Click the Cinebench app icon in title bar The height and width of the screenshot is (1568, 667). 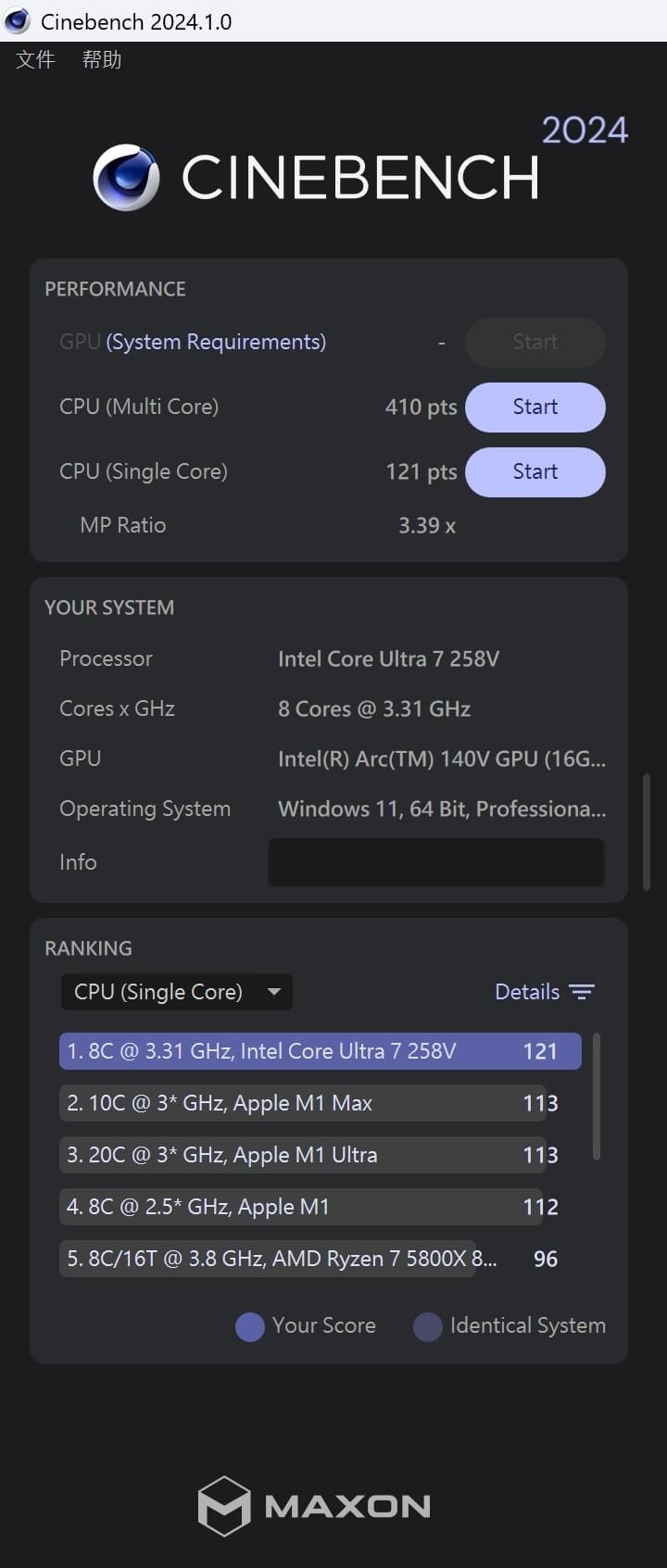pyautogui.click(x=18, y=20)
